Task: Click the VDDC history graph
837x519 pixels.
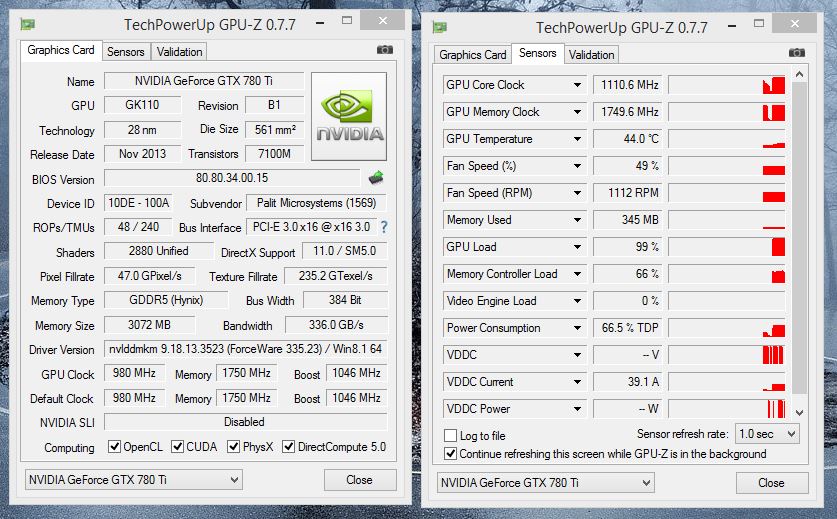Action: pyautogui.click(x=727, y=355)
